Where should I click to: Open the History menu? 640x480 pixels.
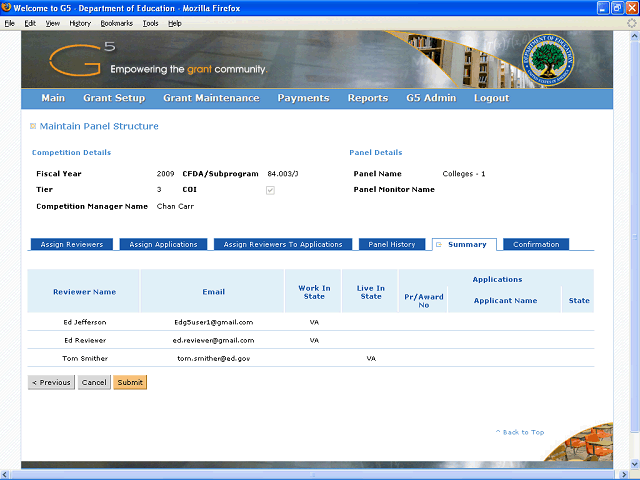tap(80, 23)
